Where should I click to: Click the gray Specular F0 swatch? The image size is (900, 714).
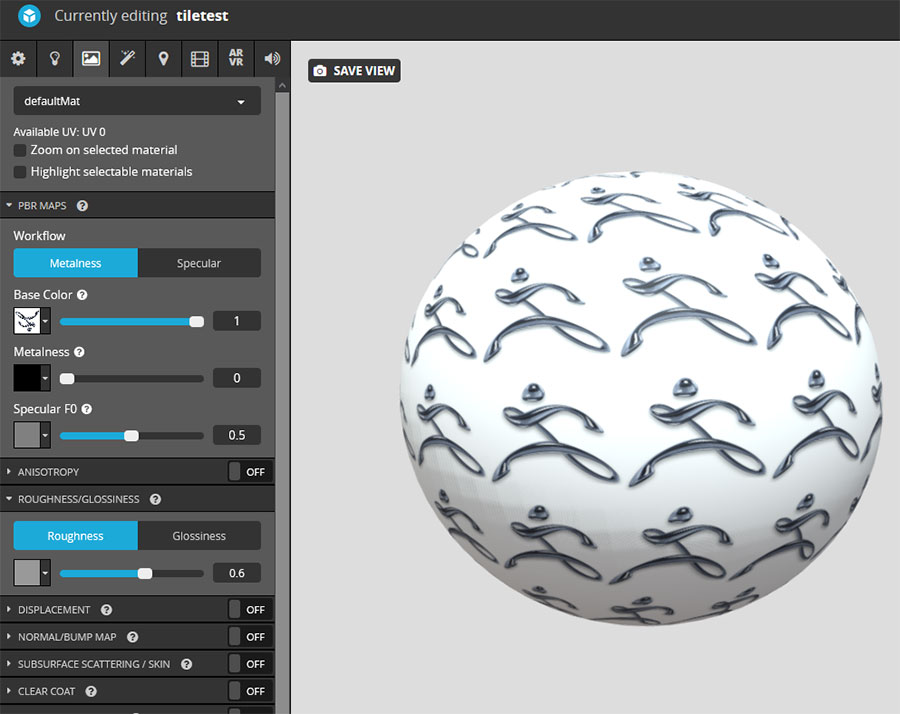click(x=27, y=435)
